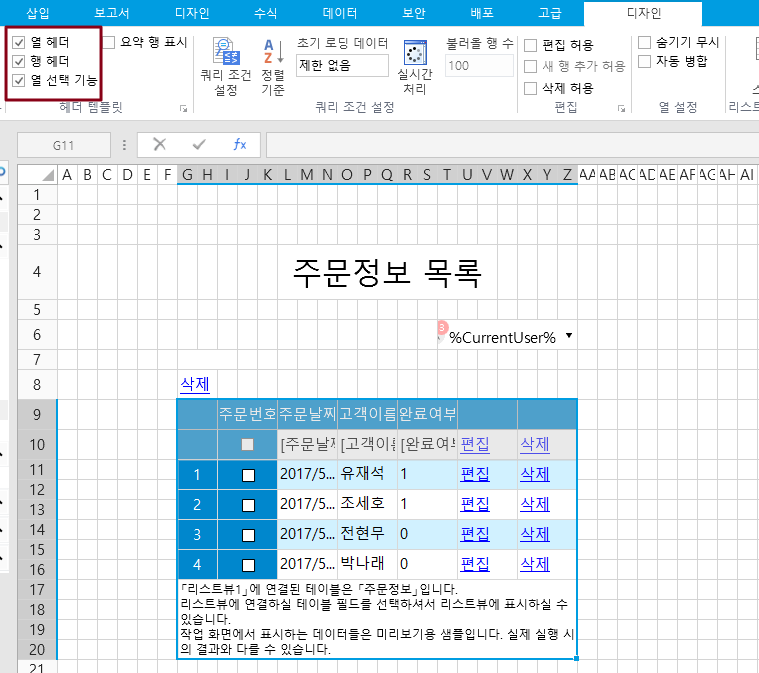
Task: Uncheck the 열 헤더 checkbox
Action: tap(19, 43)
